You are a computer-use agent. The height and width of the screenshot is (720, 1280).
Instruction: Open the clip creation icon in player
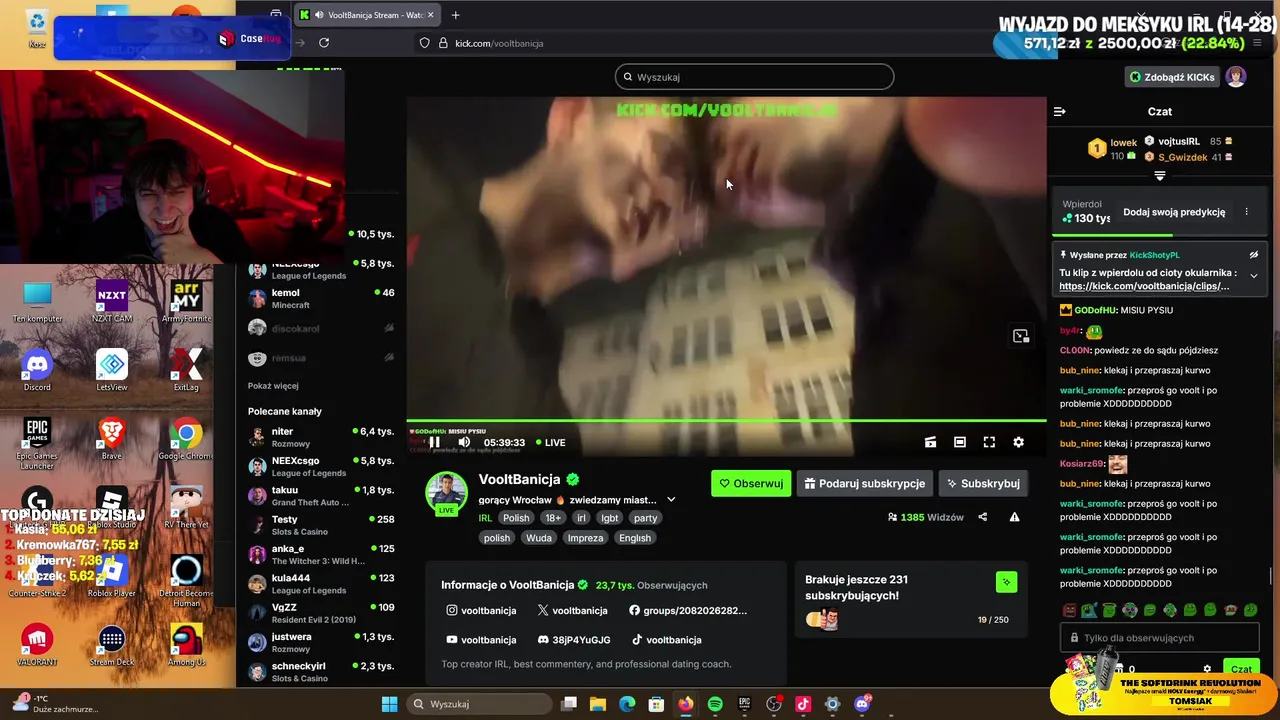[x=930, y=442]
